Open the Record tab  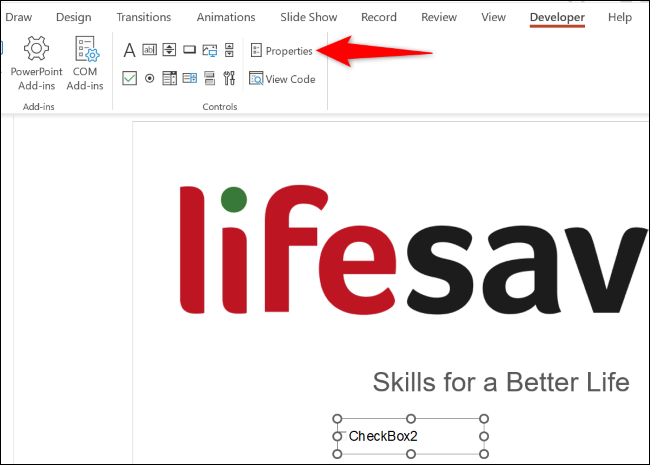click(x=379, y=17)
